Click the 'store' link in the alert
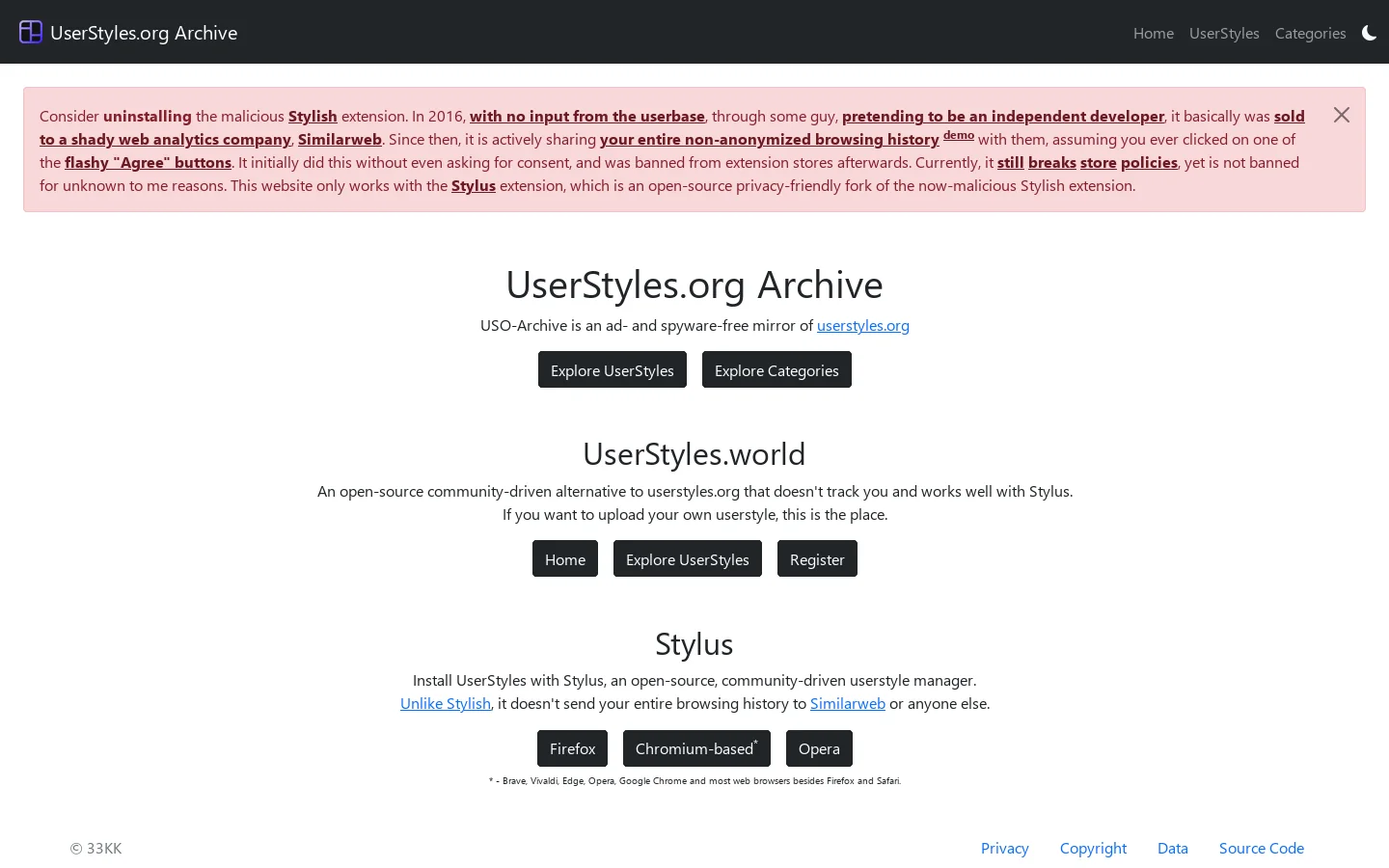The height and width of the screenshot is (868, 1389). pyautogui.click(x=1099, y=163)
